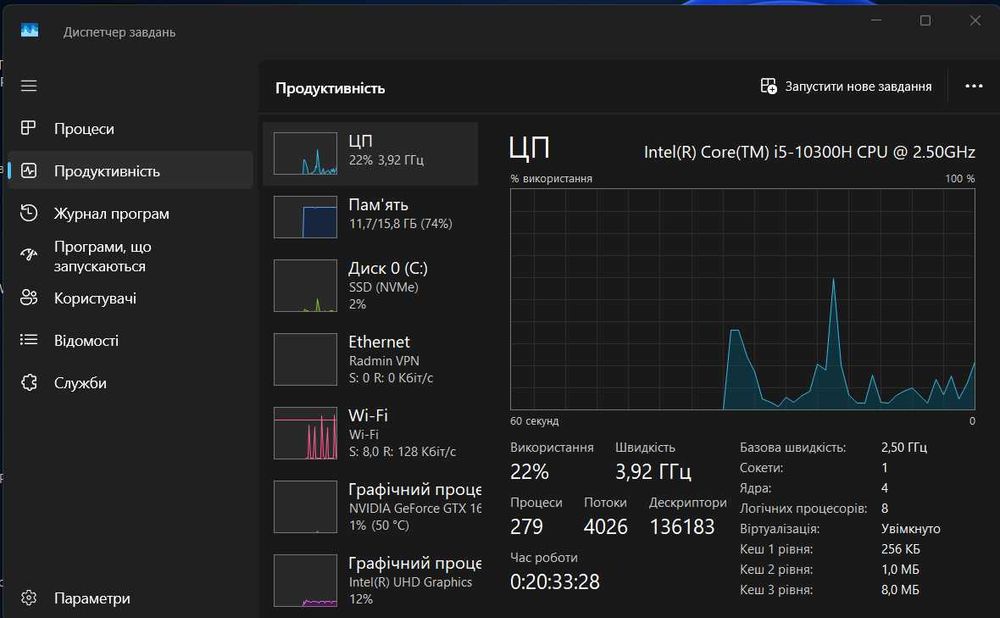Open Користувачі users icon
Image resolution: width=1000 pixels, height=618 pixels.
29,297
